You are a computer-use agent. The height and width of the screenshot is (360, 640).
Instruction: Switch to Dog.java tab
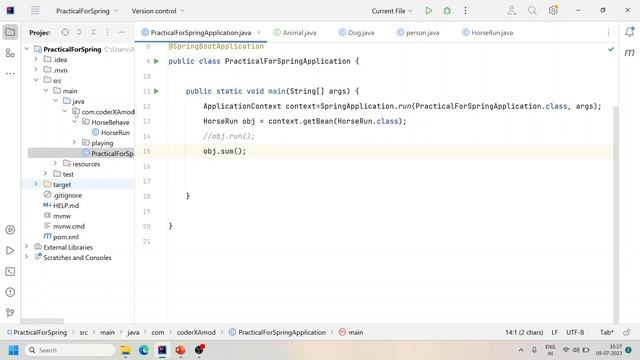pyautogui.click(x=356, y=33)
